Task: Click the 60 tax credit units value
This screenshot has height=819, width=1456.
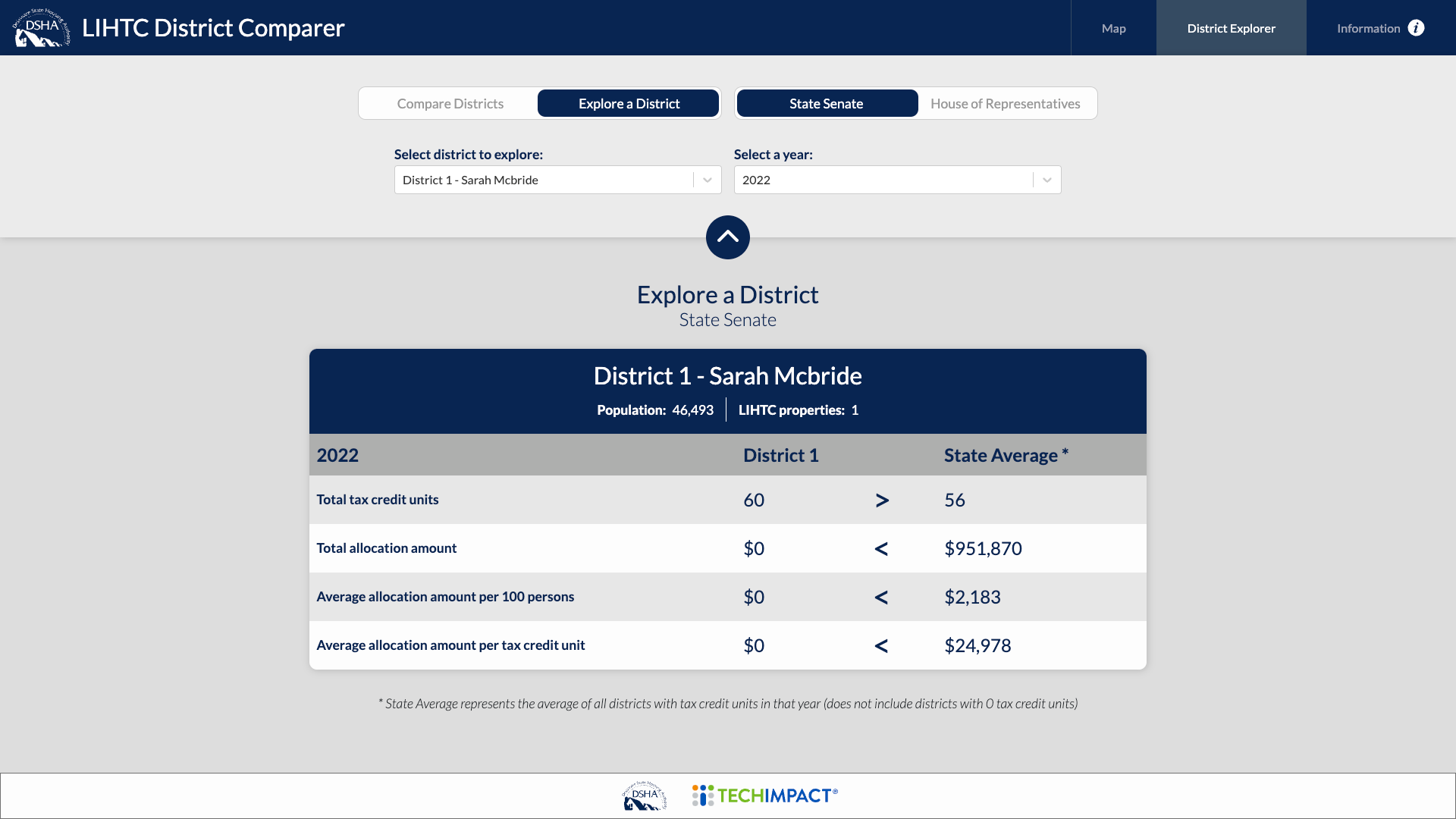Action: pyautogui.click(x=754, y=500)
